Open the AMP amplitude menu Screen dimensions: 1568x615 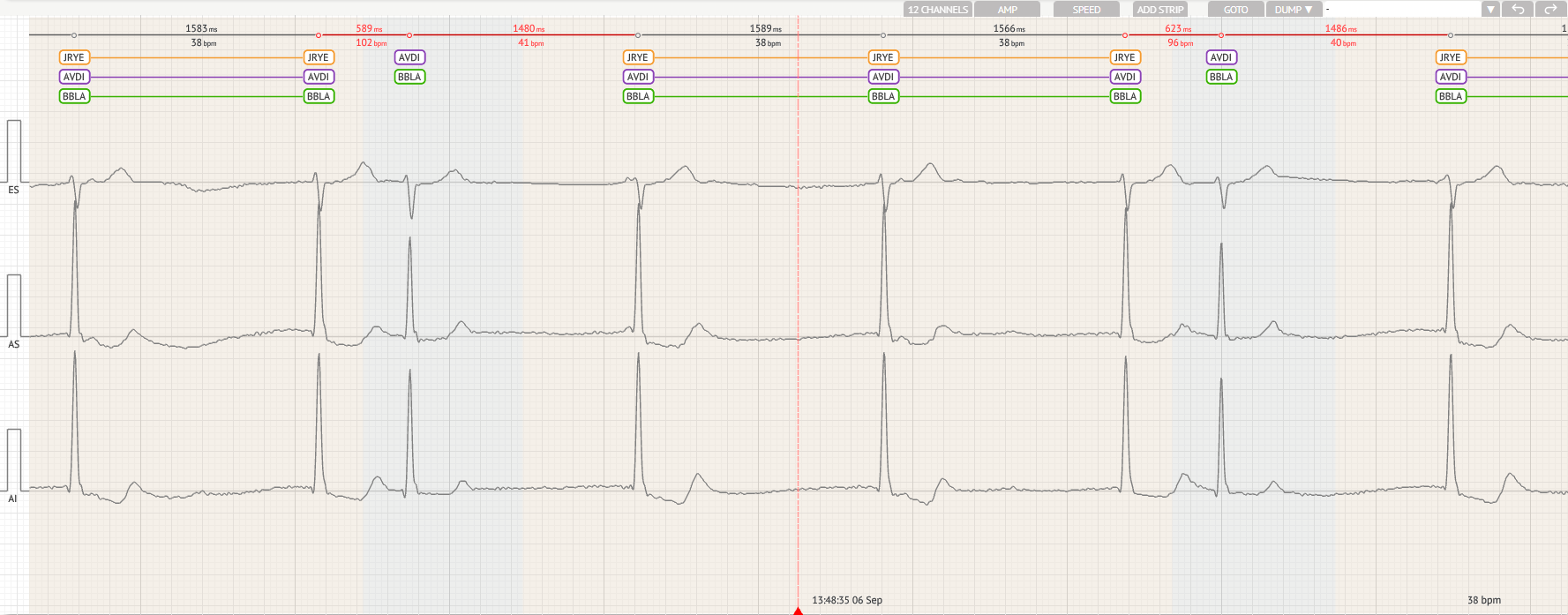click(x=1008, y=10)
